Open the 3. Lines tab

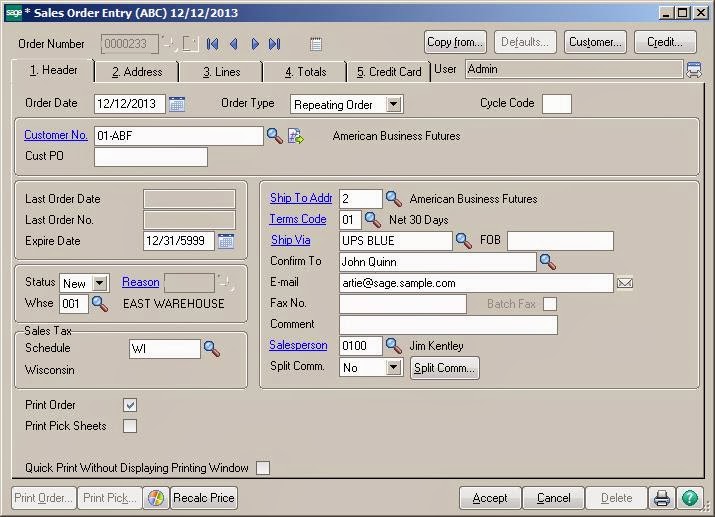pos(222,72)
